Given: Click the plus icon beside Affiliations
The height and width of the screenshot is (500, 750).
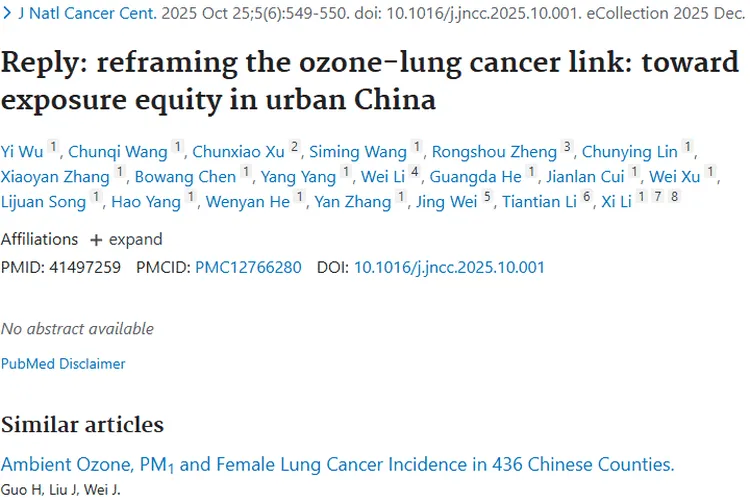Looking at the screenshot, I should point(96,240).
